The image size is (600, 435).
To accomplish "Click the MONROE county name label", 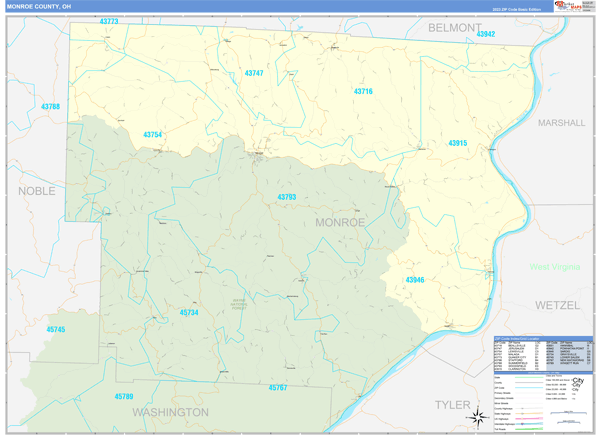I will [340, 221].
